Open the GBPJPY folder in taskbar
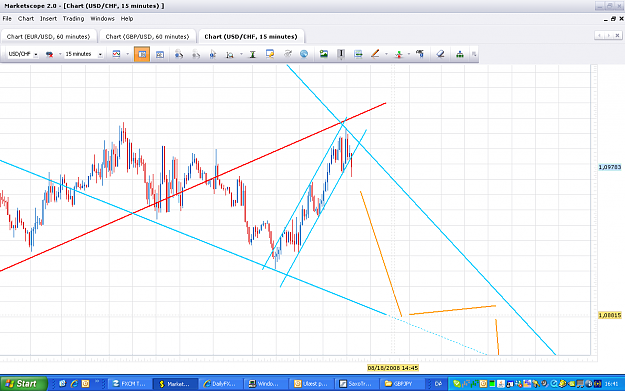625x391 pixels. [401, 384]
